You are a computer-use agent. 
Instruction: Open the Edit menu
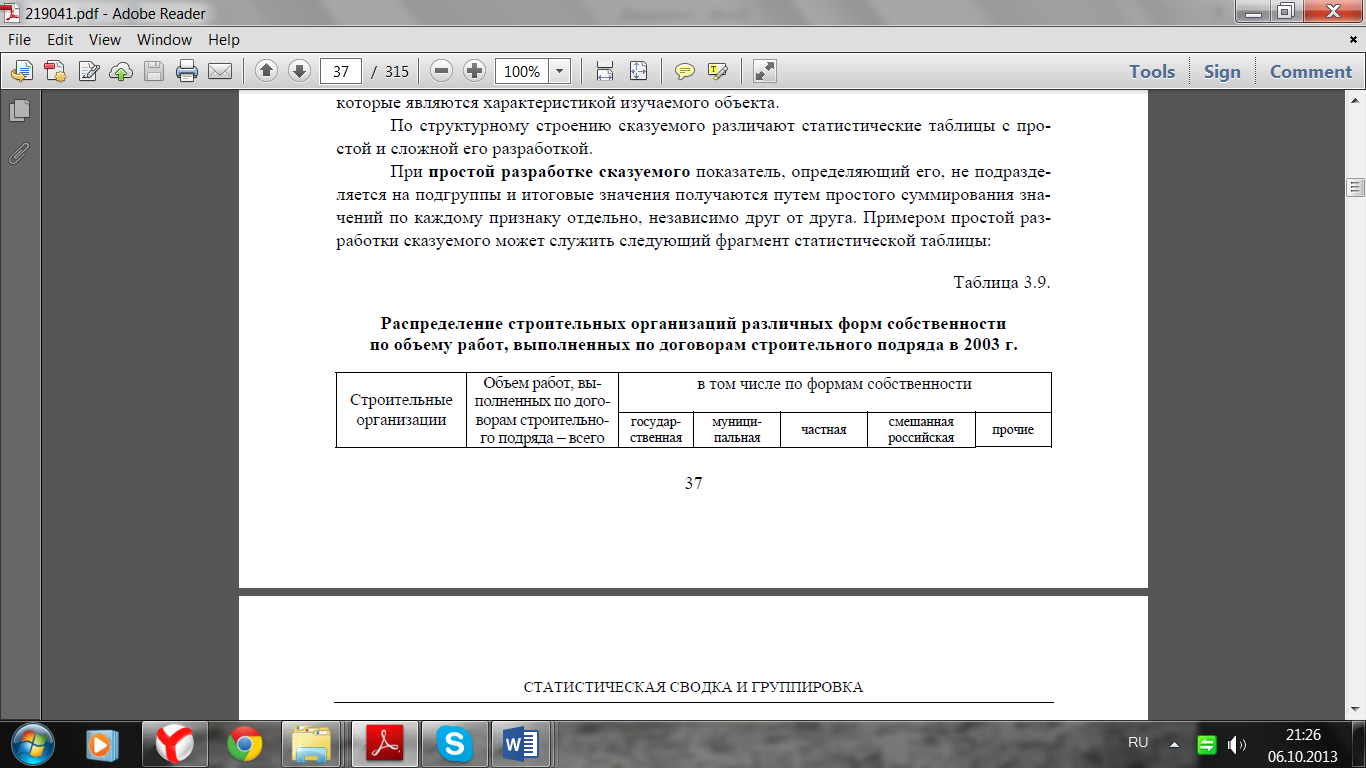point(60,40)
